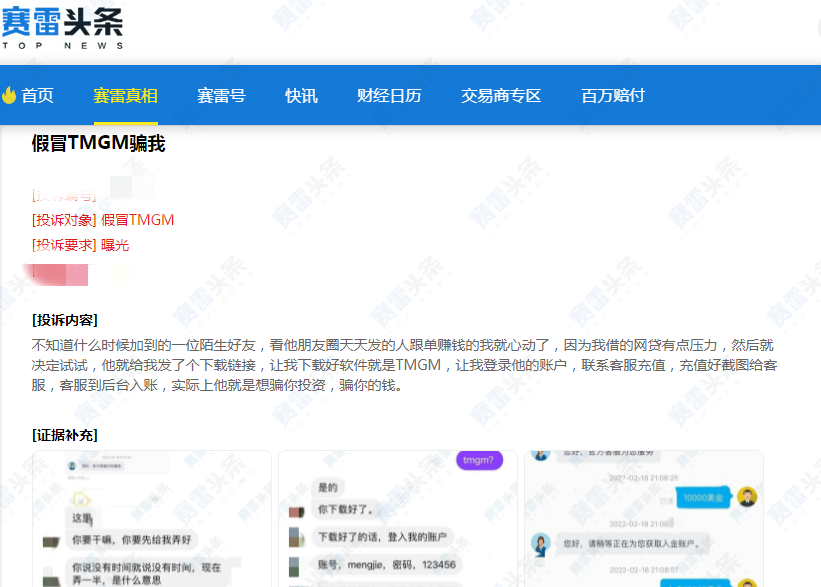This screenshot has height=587, width=821.
Task: Click the [投诉要求] 曝光 line
Action: point(81,245)
